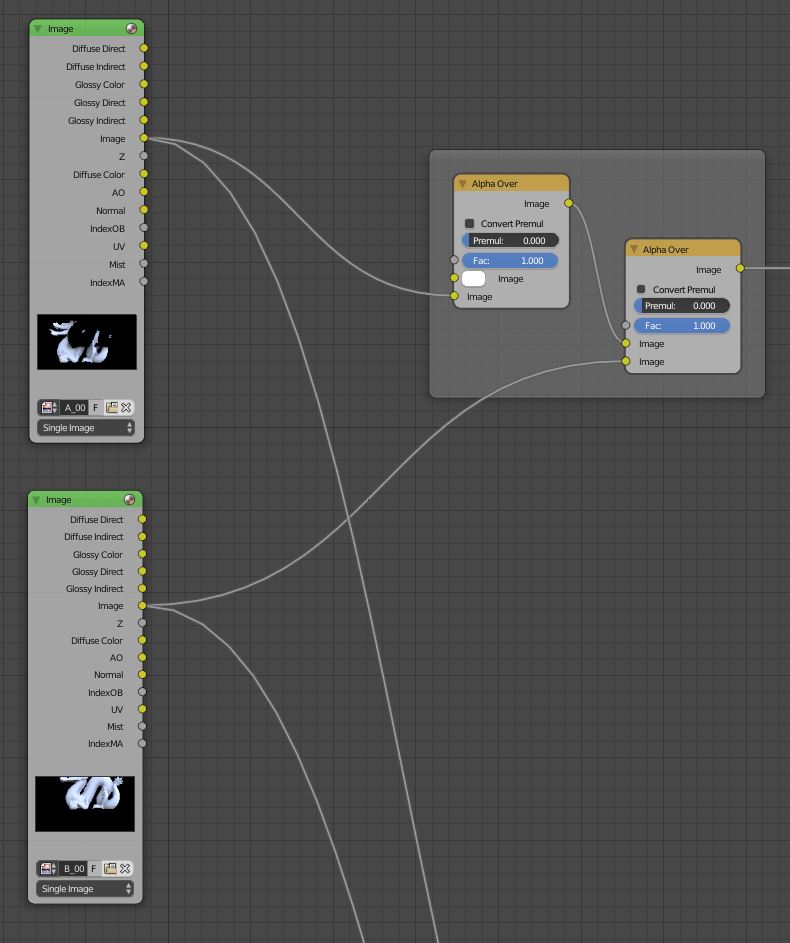Viewport: 790px width, 943px height.
Task: Select the left Alpha Over node by its title
Action: [494, 184]
